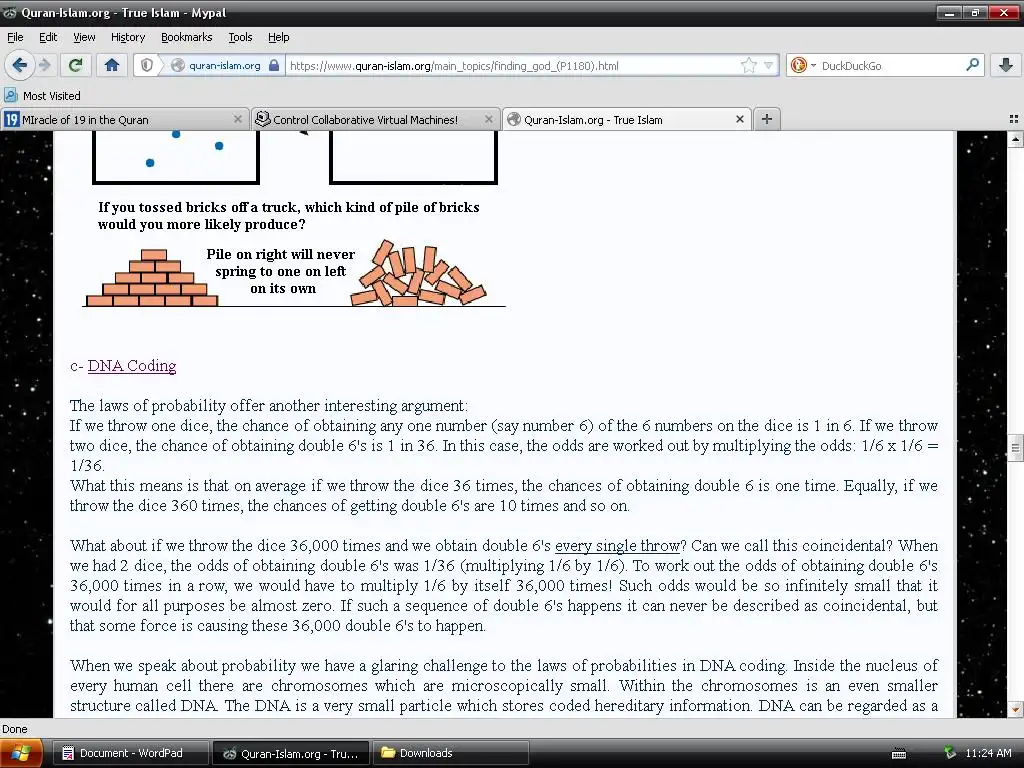
Task: Go back using the Back arrow button
Action: [20, 65]
